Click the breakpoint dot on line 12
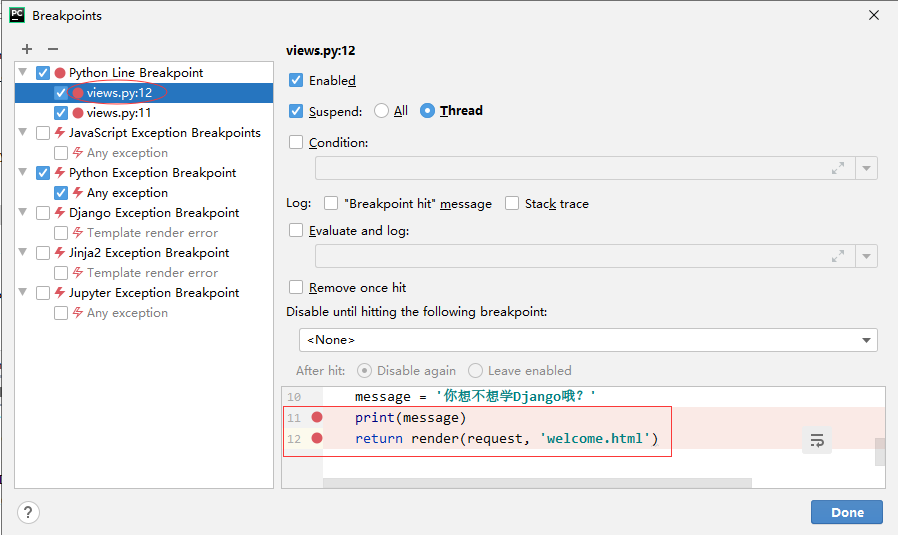The height and width of the screenshot is (535, 898). click(317, 438)
